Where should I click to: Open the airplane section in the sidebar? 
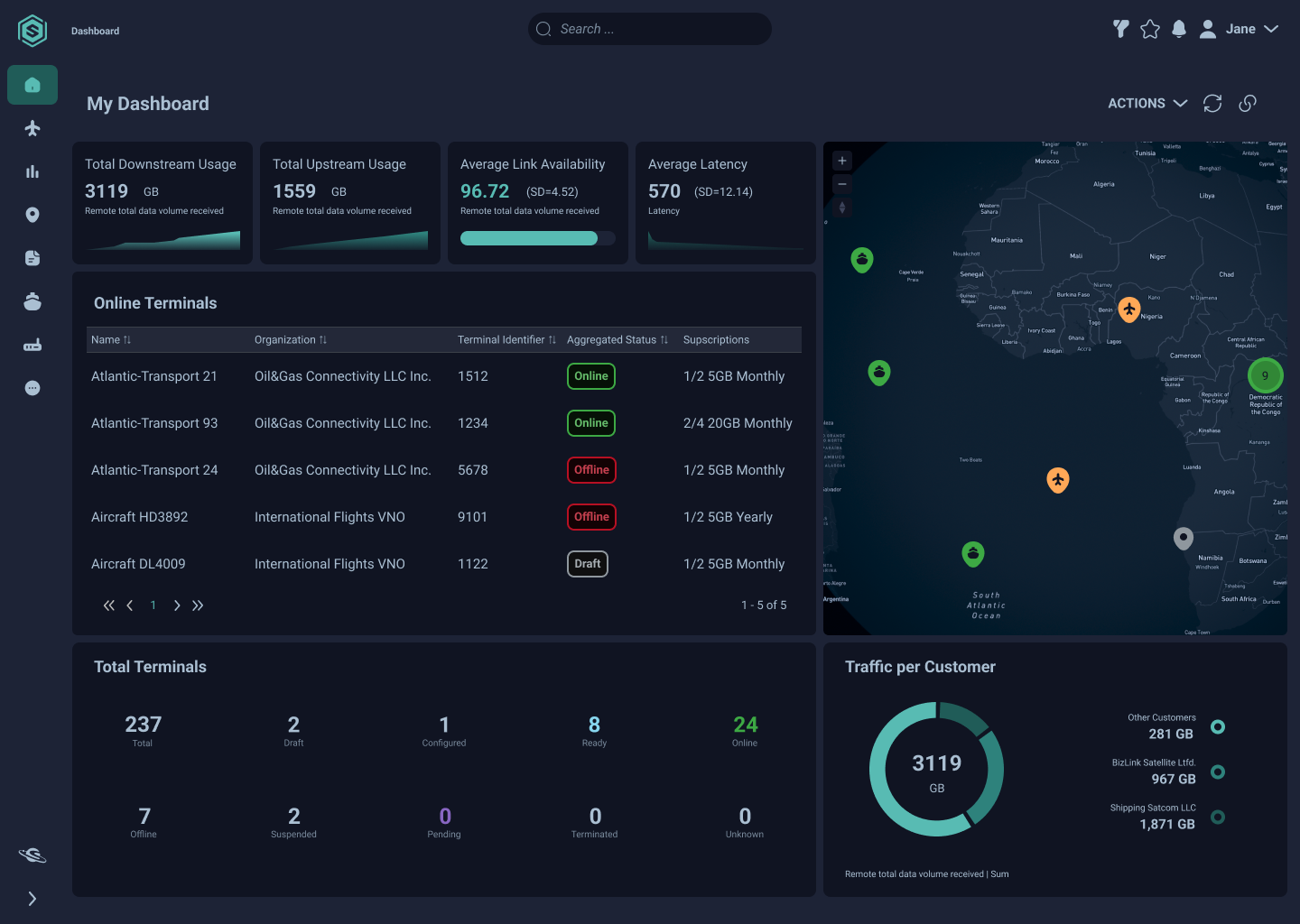coord(32,128)
